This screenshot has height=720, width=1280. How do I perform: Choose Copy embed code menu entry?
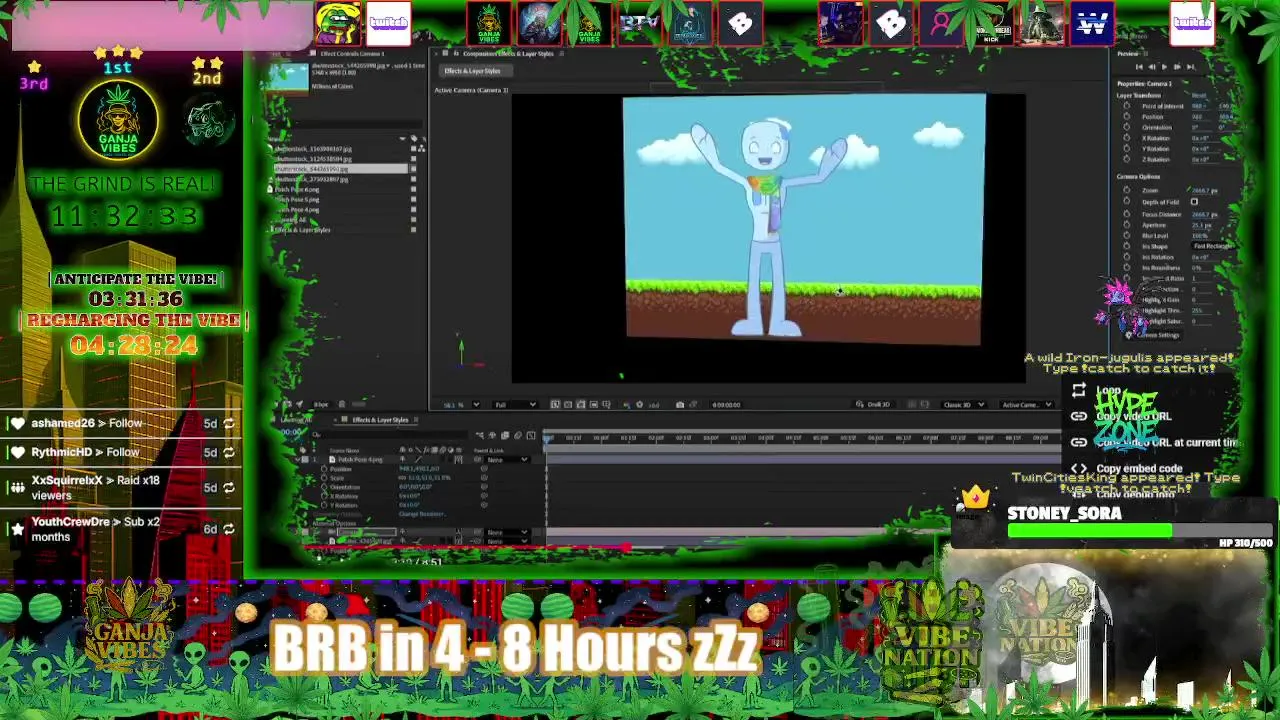(1139, 468)
